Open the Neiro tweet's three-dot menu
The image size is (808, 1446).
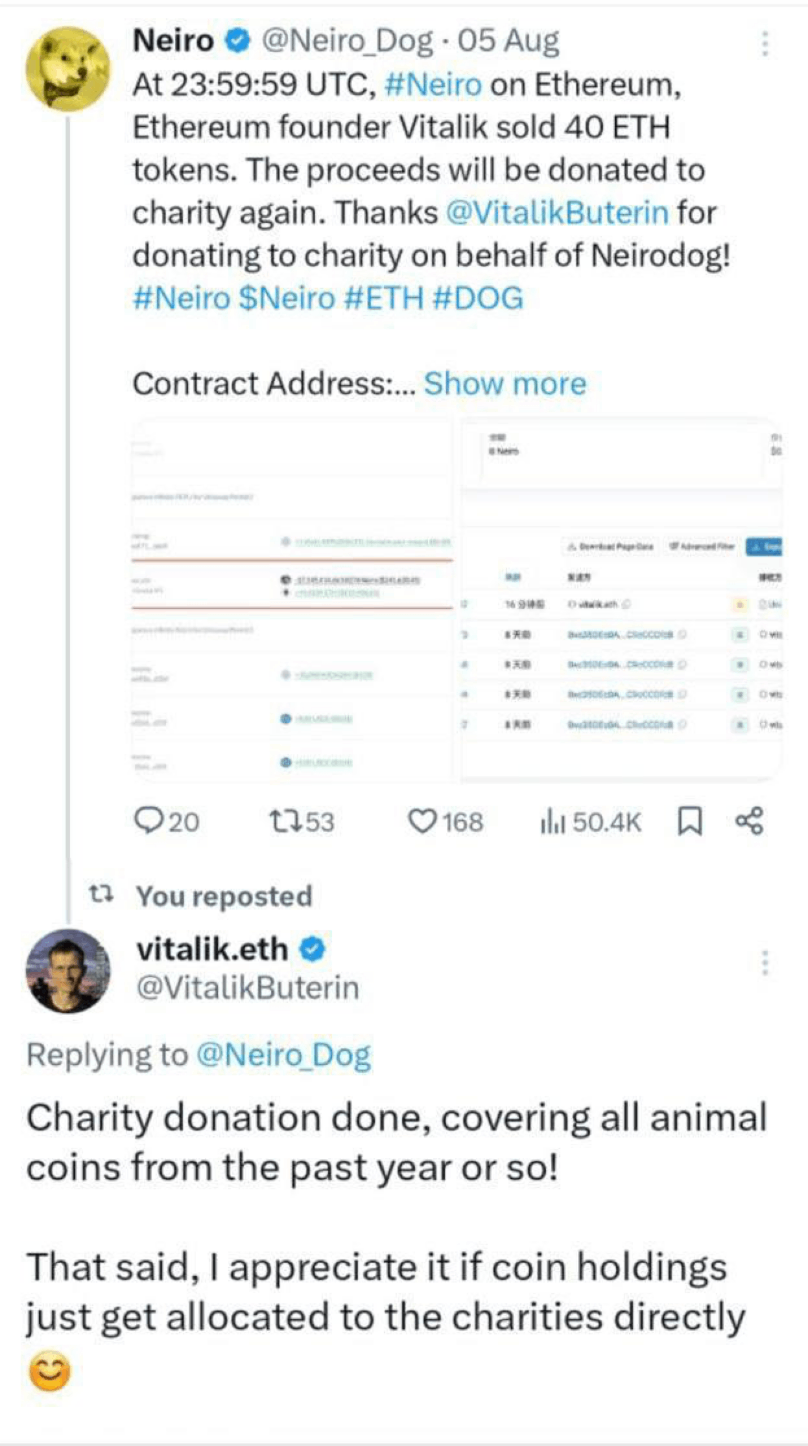[x=765, y=44]
